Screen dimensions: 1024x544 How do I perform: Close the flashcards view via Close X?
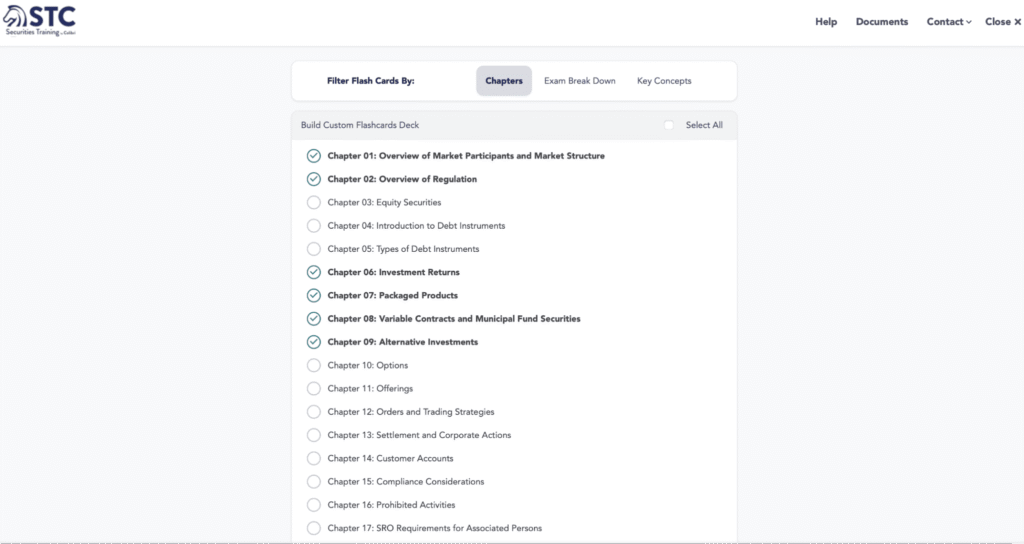[x=1003, y=22]
